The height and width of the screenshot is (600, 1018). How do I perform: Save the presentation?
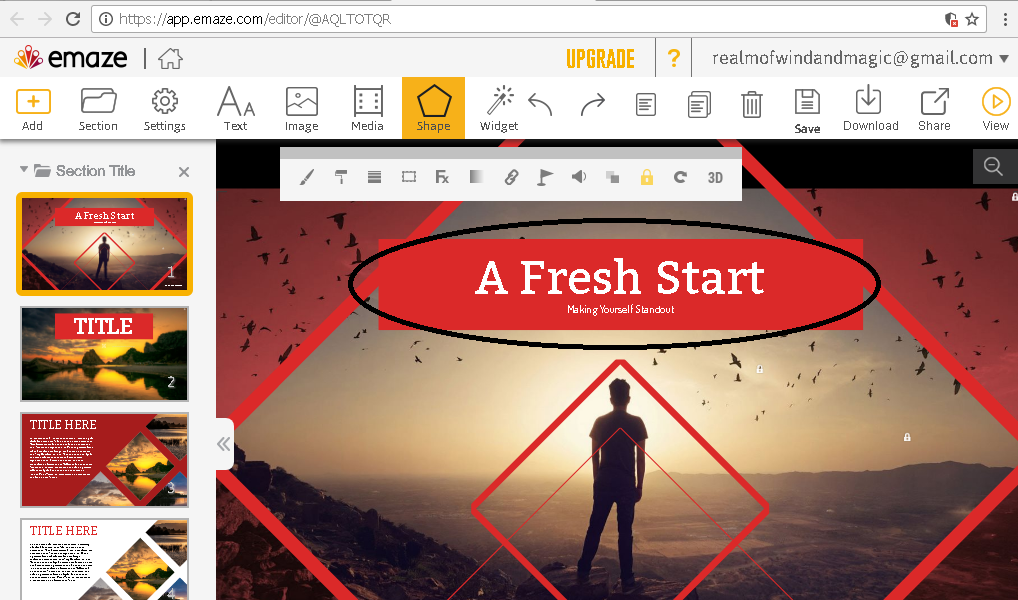807,111
